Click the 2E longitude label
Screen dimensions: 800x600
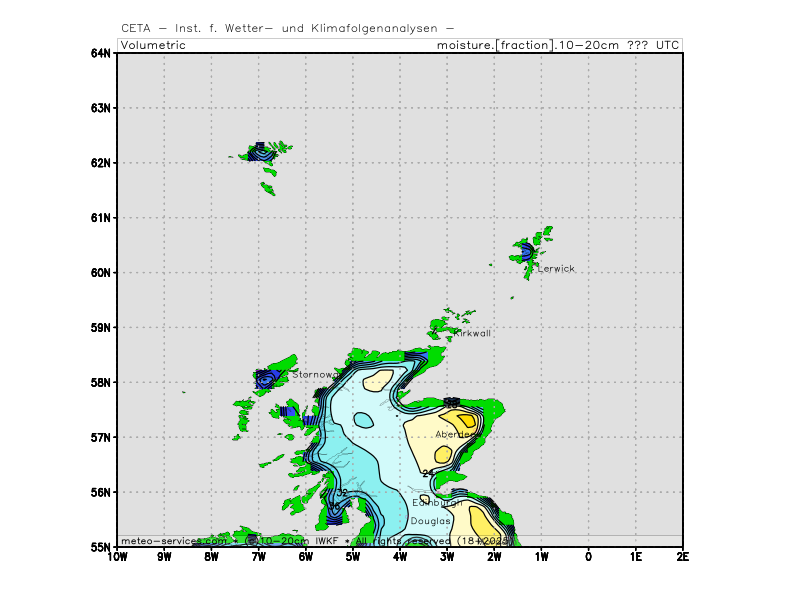coord(683,557)
